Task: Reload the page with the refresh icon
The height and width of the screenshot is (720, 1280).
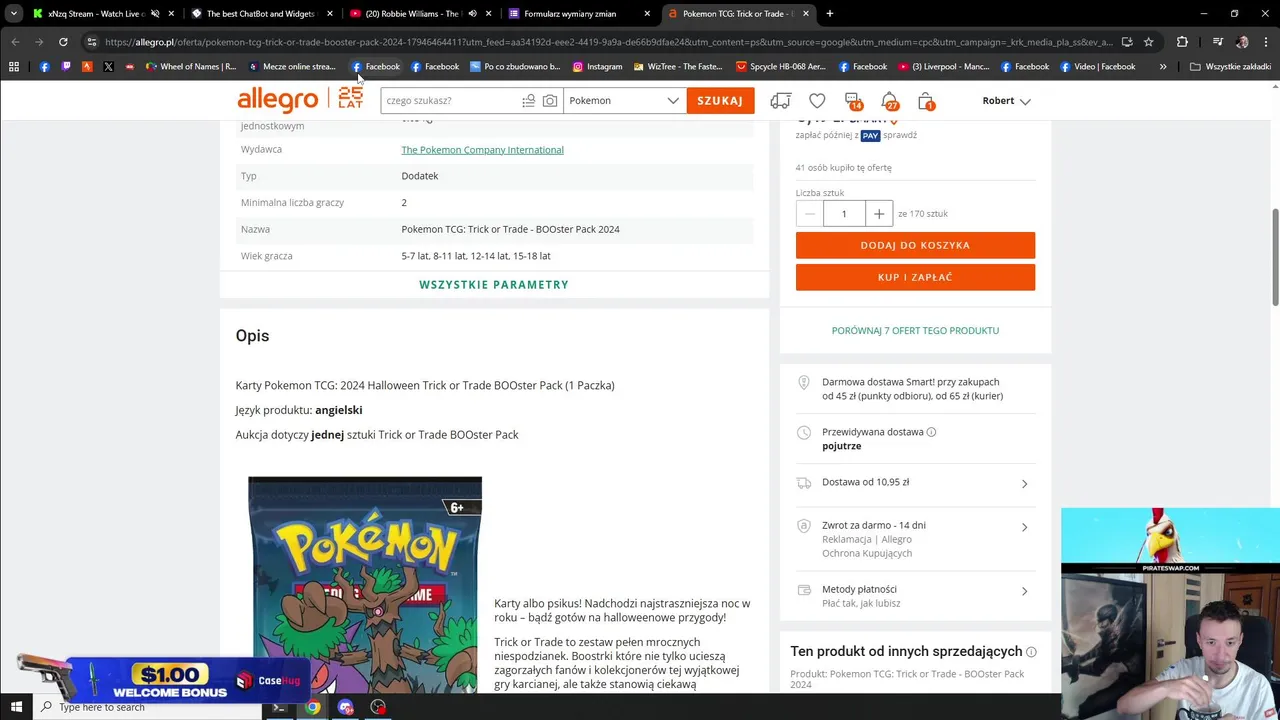Action: click(63, 42)
